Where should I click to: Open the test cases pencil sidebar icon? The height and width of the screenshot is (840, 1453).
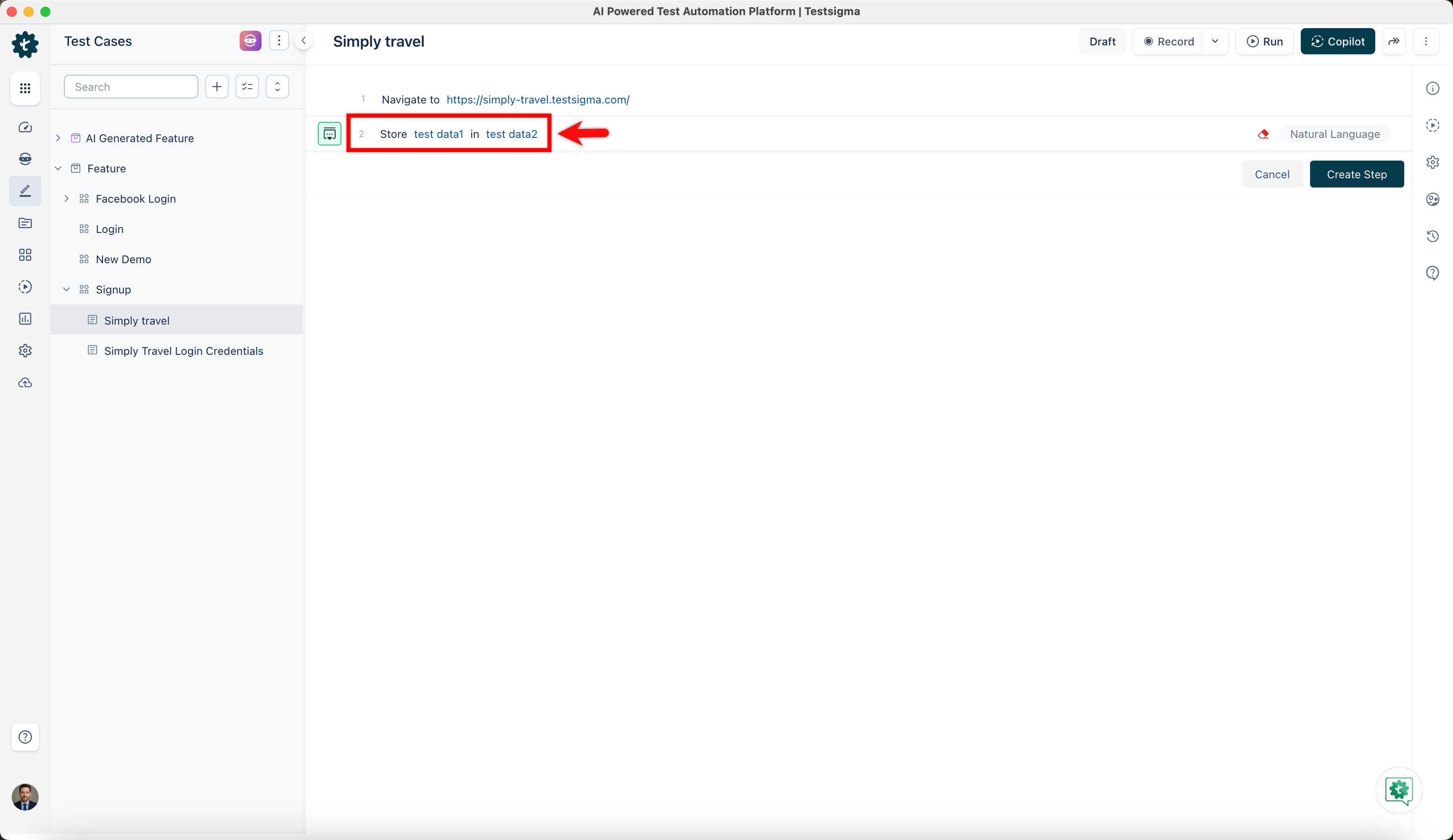tap(25, 191)
